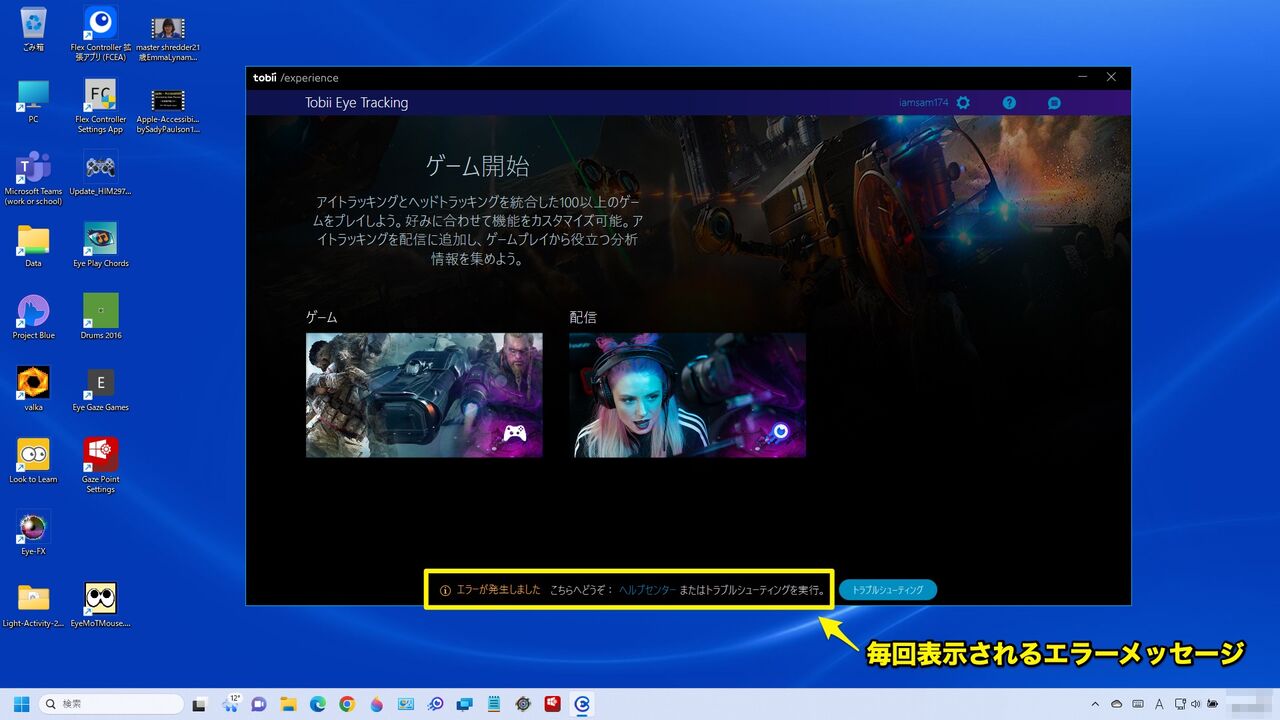1280x720 pixels.
Task: Select the Light-Activity-2 folder icon
Action: [33, 605]
